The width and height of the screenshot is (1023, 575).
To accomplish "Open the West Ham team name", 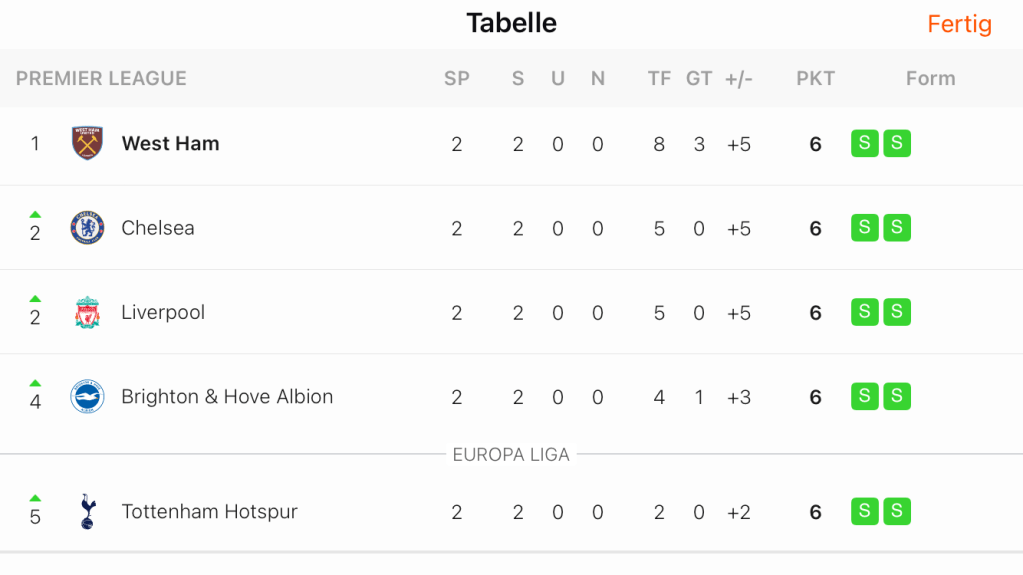I will (x=170, y=143).
